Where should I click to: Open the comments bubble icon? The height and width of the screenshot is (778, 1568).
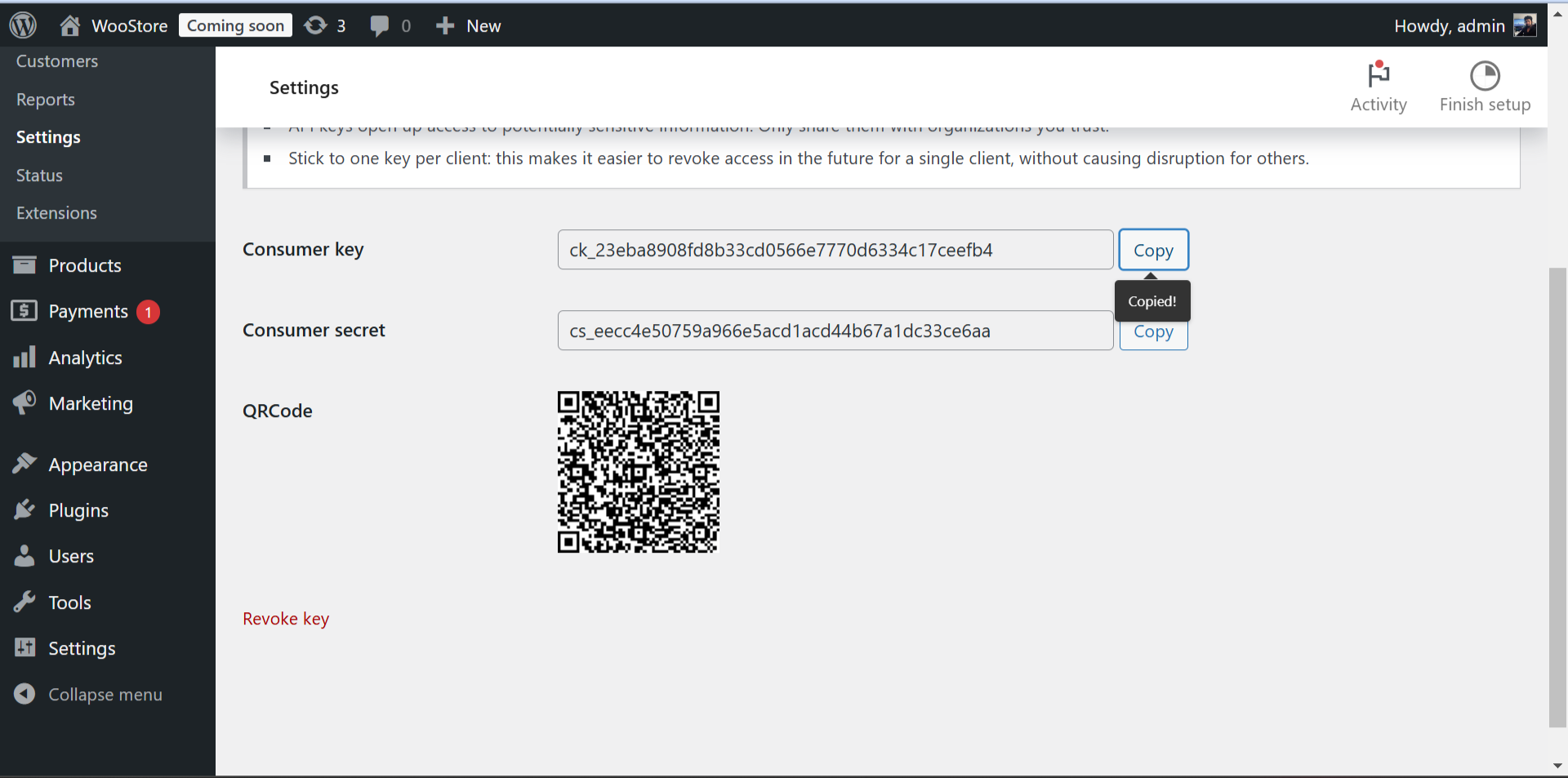tap(379, 26)
